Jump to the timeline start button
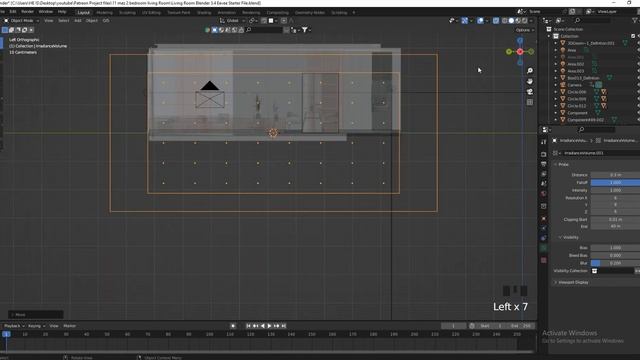The width and height of the screenshot is (640, 360). pyautogui.click(x=248, y=326)
